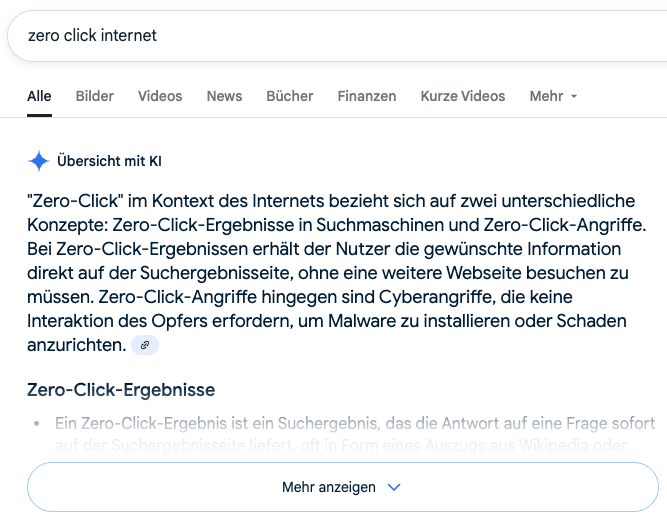Click the word anzurichten before the link chip
Image resolution: width=667 pixels, height=524 pixels.
pyautogui.click(x=77, y=345)
